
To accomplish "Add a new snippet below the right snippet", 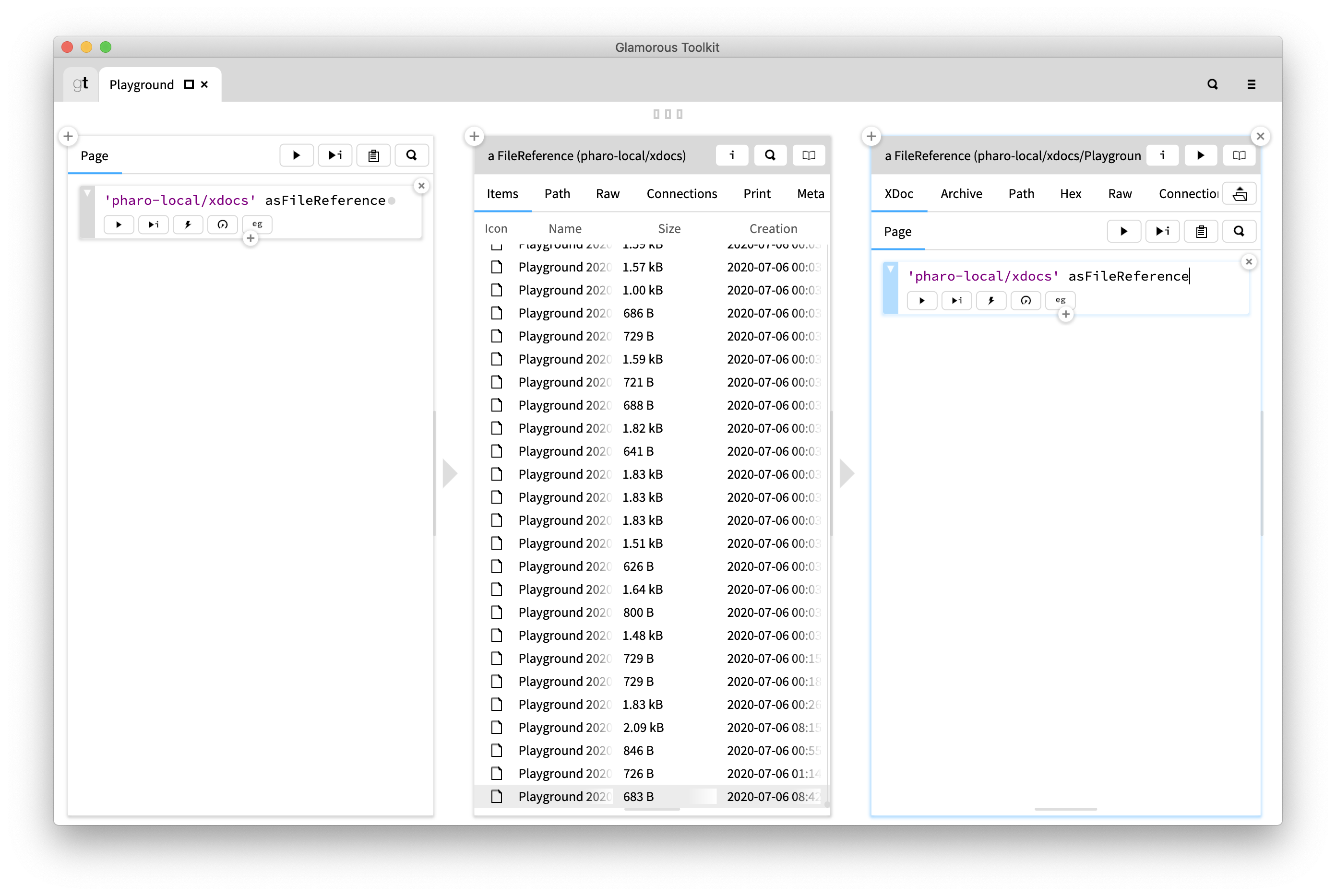I will point(1066,315).
